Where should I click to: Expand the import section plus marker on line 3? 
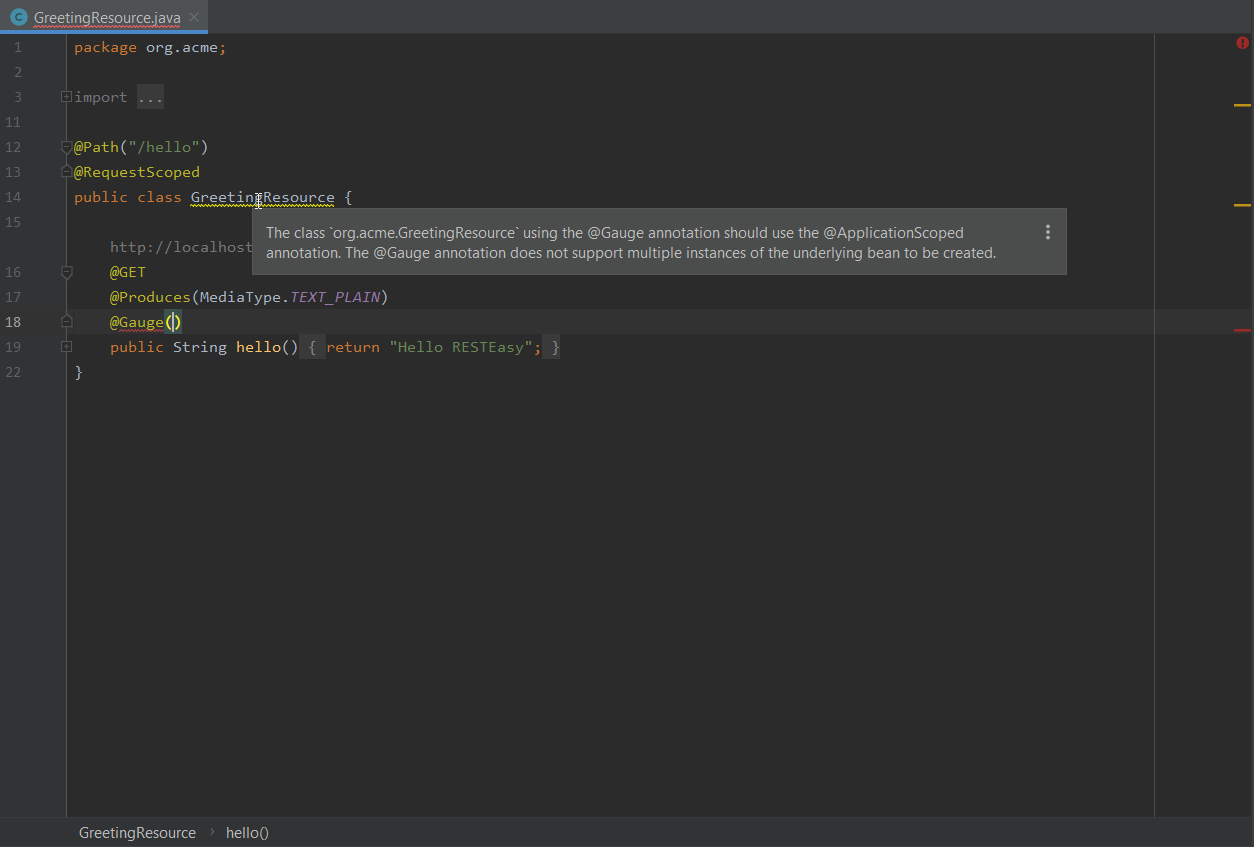(x=66, y=96)
